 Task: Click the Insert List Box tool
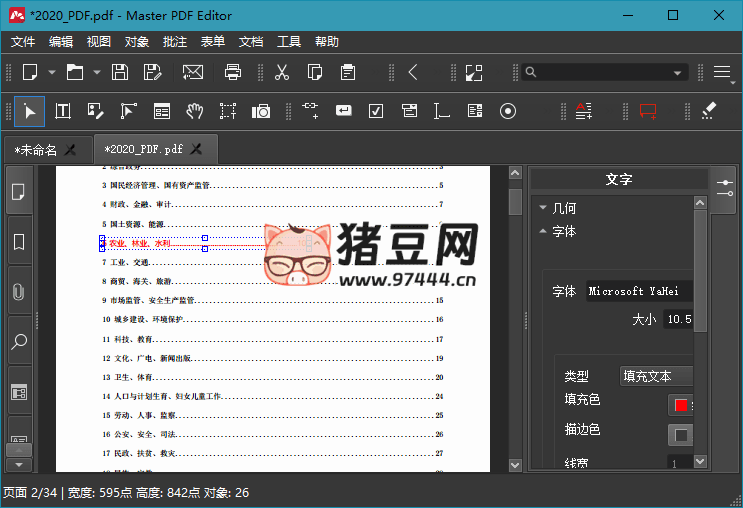point(475,111)
